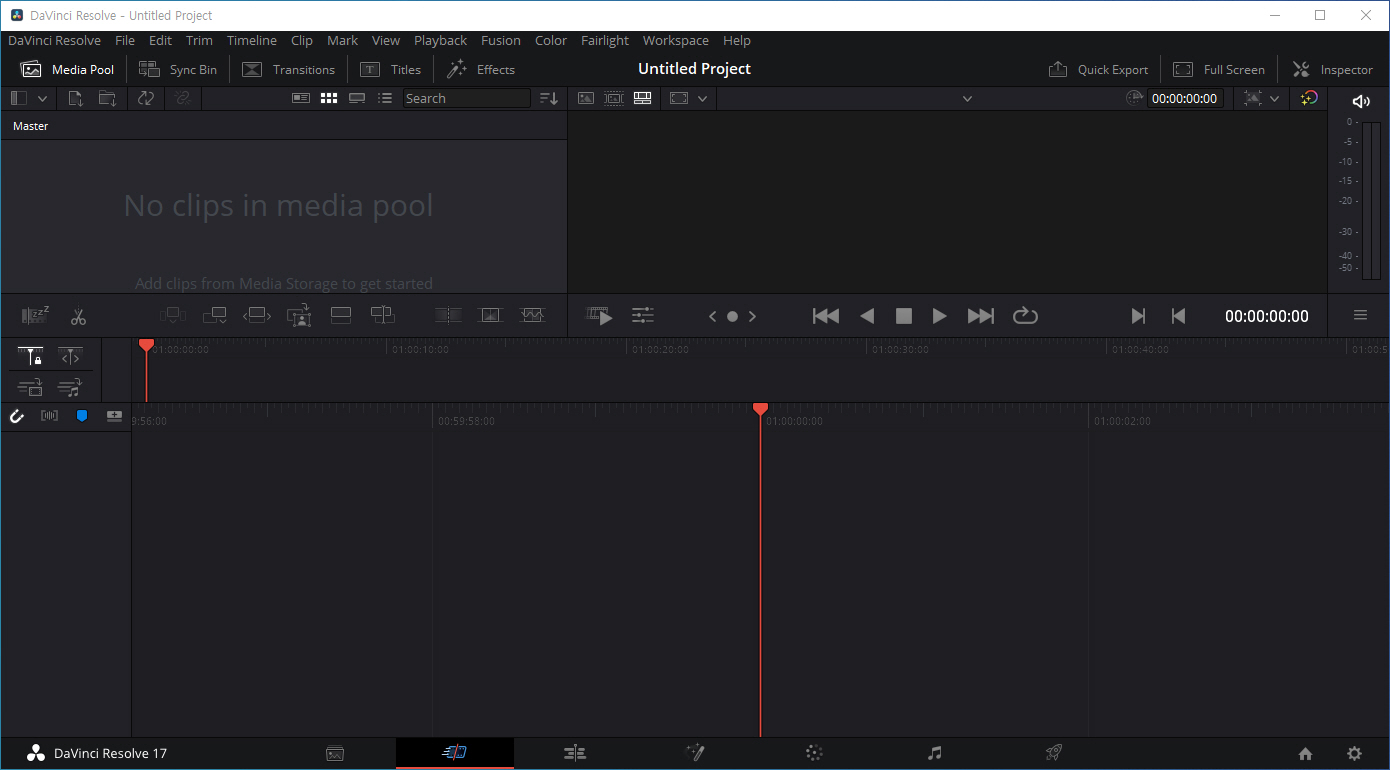Open the viewer Tools sliders icon

click(643, 316)
